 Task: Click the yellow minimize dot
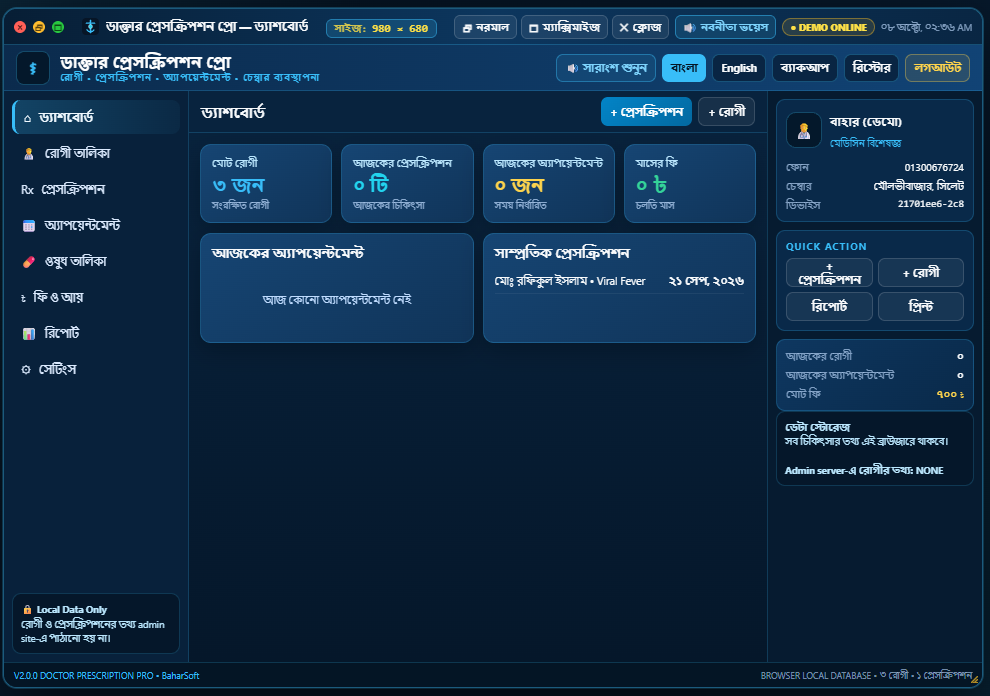coord(39,27)
